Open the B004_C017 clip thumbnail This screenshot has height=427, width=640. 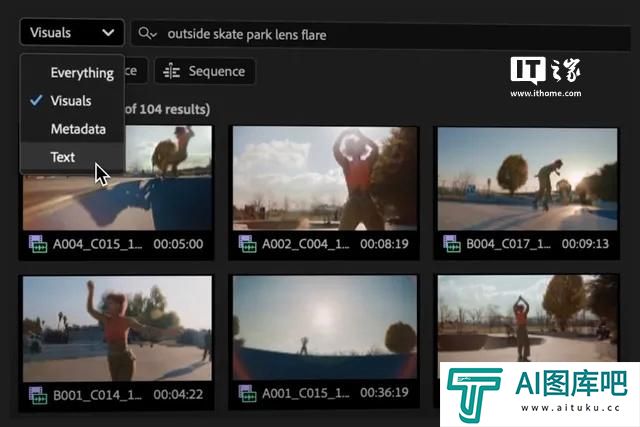pos(527,179)
